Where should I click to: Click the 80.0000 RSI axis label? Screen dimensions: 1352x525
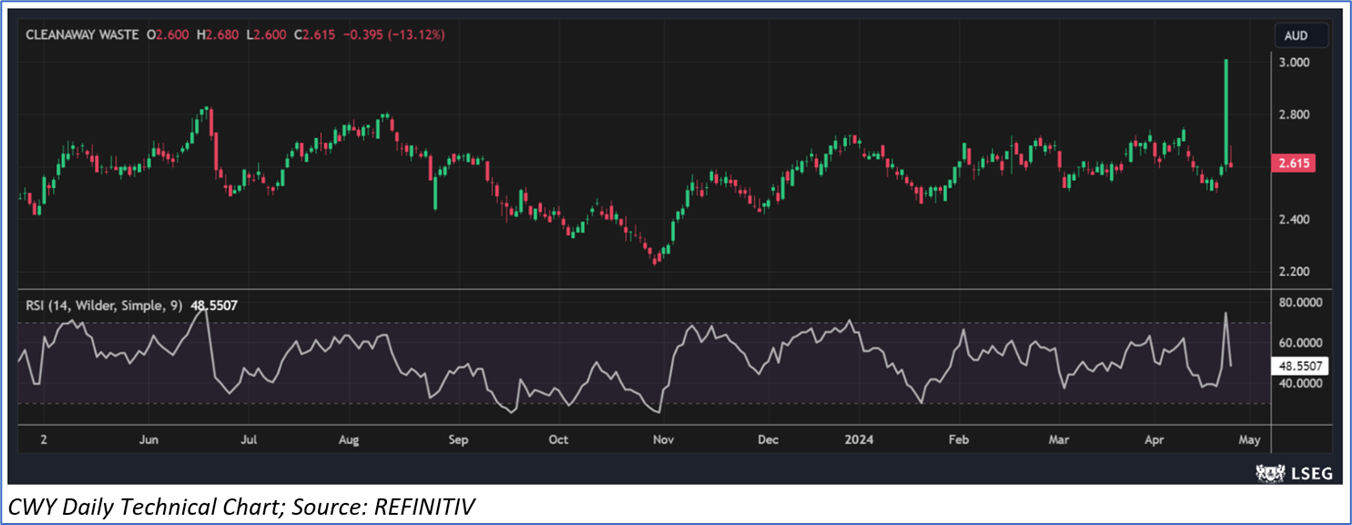click(1303, 302)
